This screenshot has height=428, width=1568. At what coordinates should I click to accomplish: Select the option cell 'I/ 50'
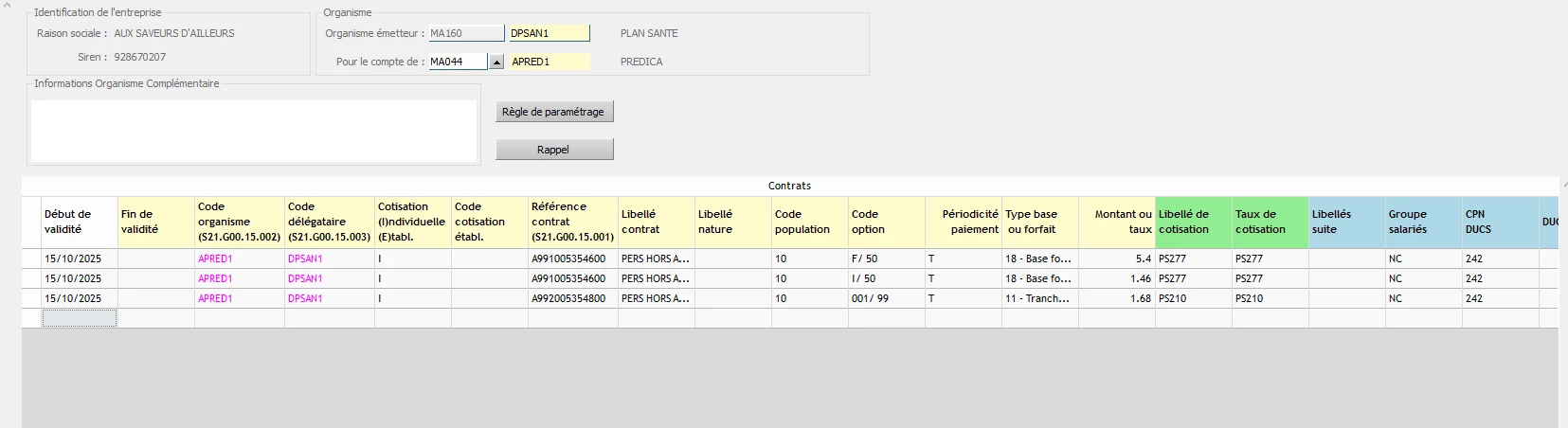point(887,278)
